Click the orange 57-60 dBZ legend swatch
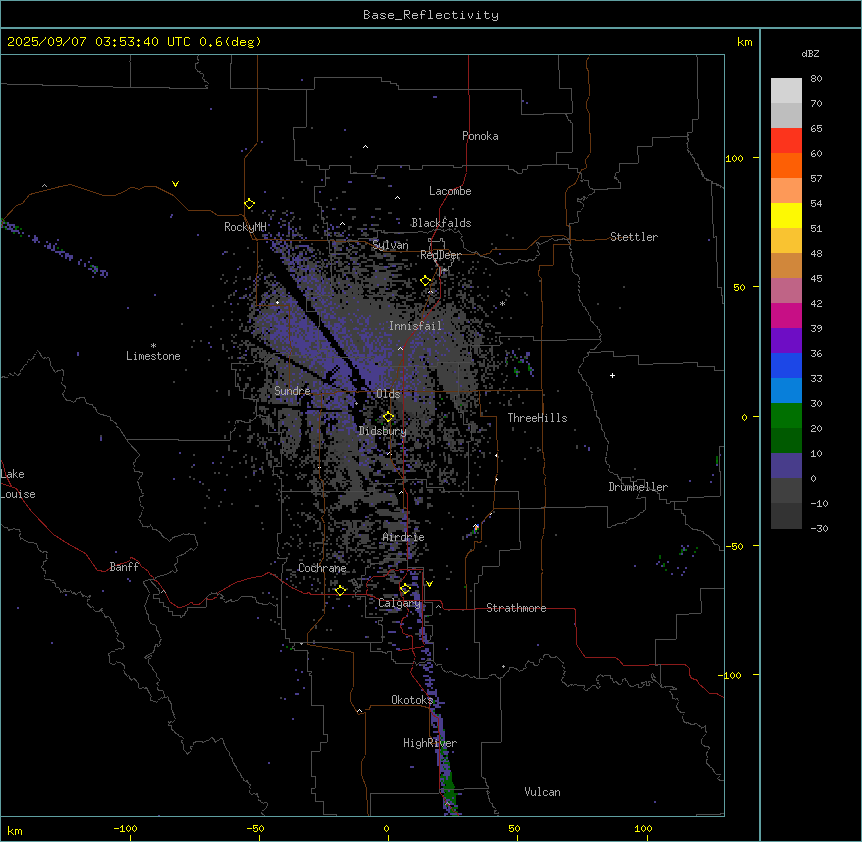 pyautogui.click(x=786, y=165)
